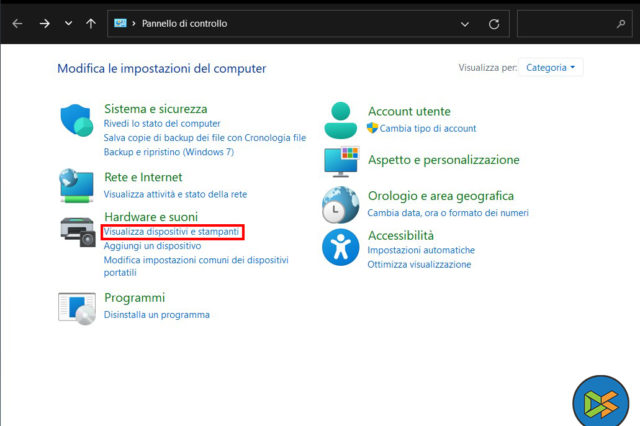Viewport: 640px width, 426px height.
Task: Open the Categoria view dropdown
Action: [x=550, y=67]
